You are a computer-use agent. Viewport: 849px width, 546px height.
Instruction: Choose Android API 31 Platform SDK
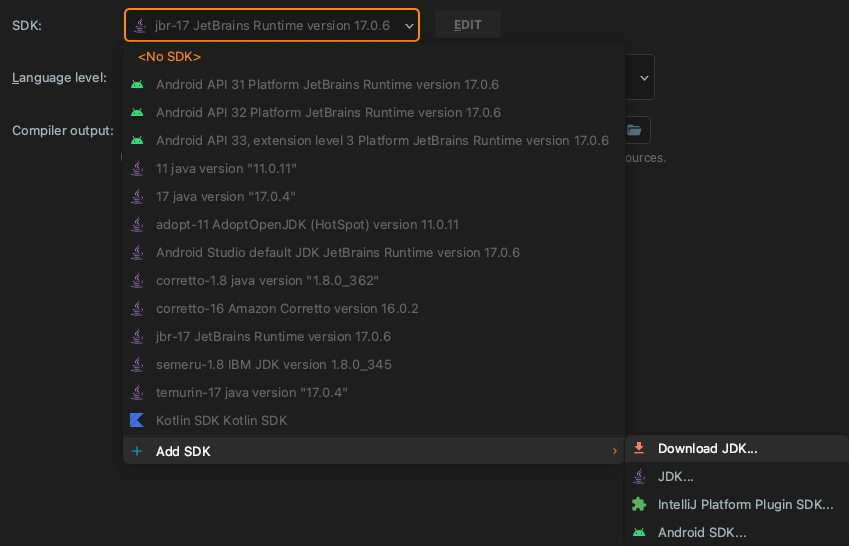point(374,84)
